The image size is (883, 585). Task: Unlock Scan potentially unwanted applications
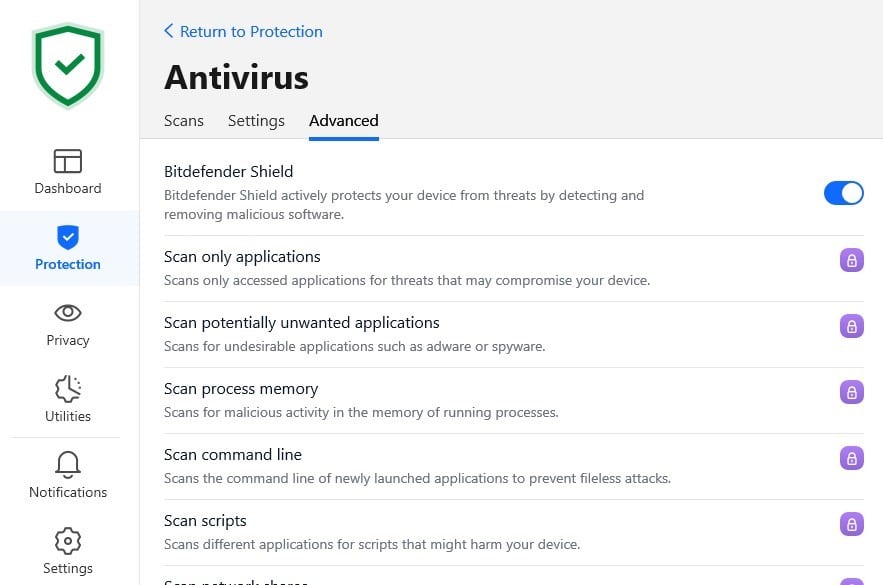851,326
